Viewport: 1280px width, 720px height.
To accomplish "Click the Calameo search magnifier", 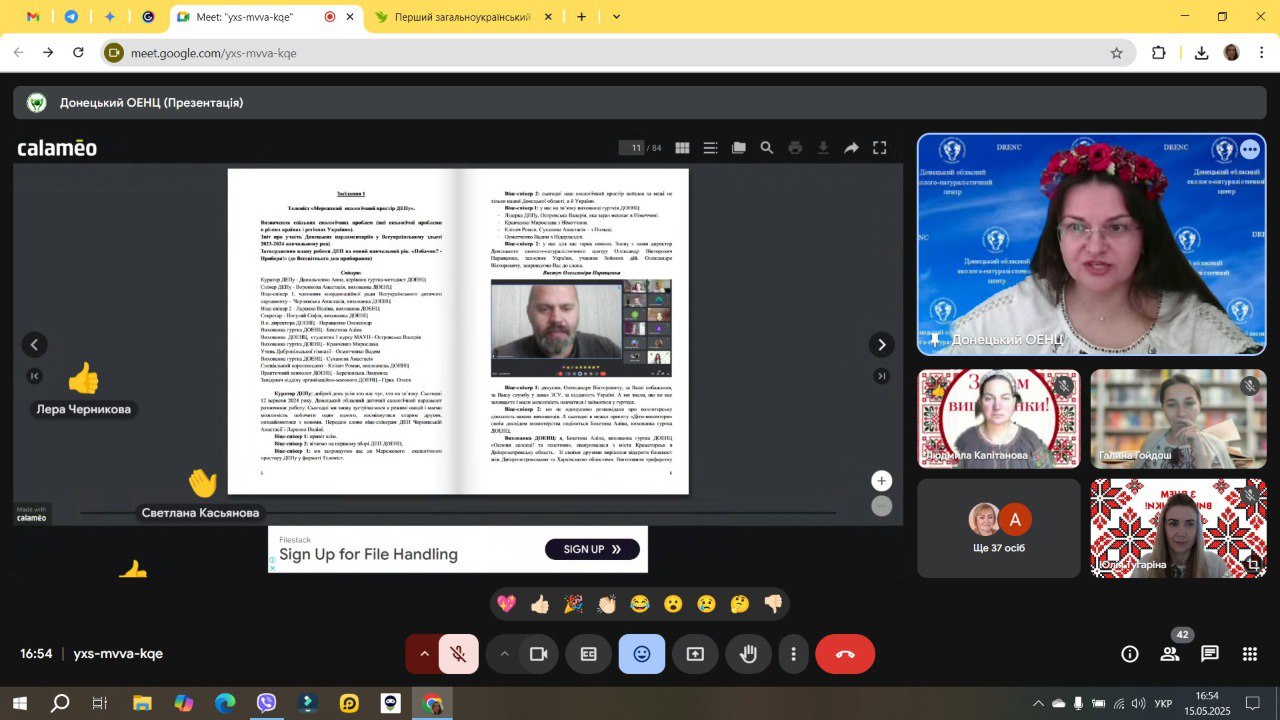I will coord(766,148).
